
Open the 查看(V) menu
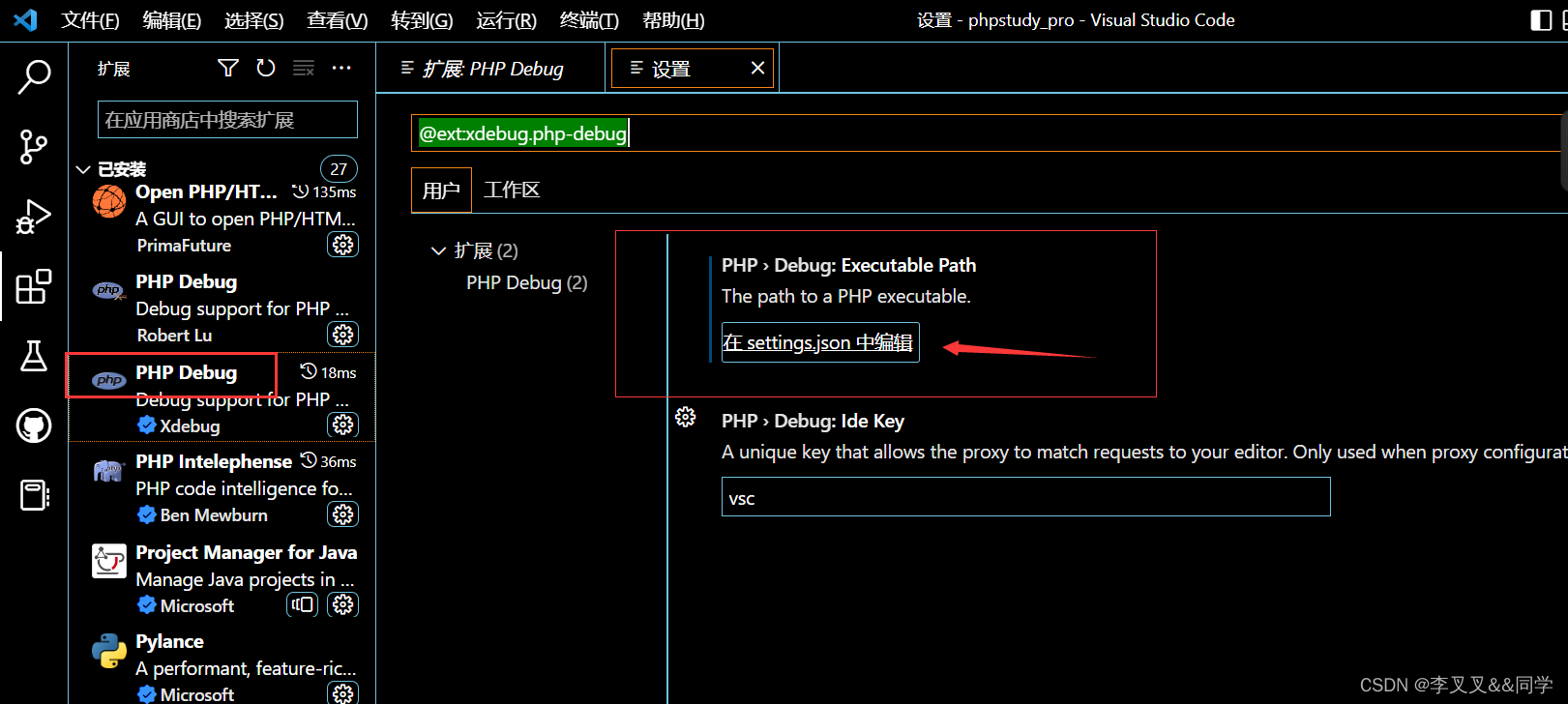click(x=338, y=20)
